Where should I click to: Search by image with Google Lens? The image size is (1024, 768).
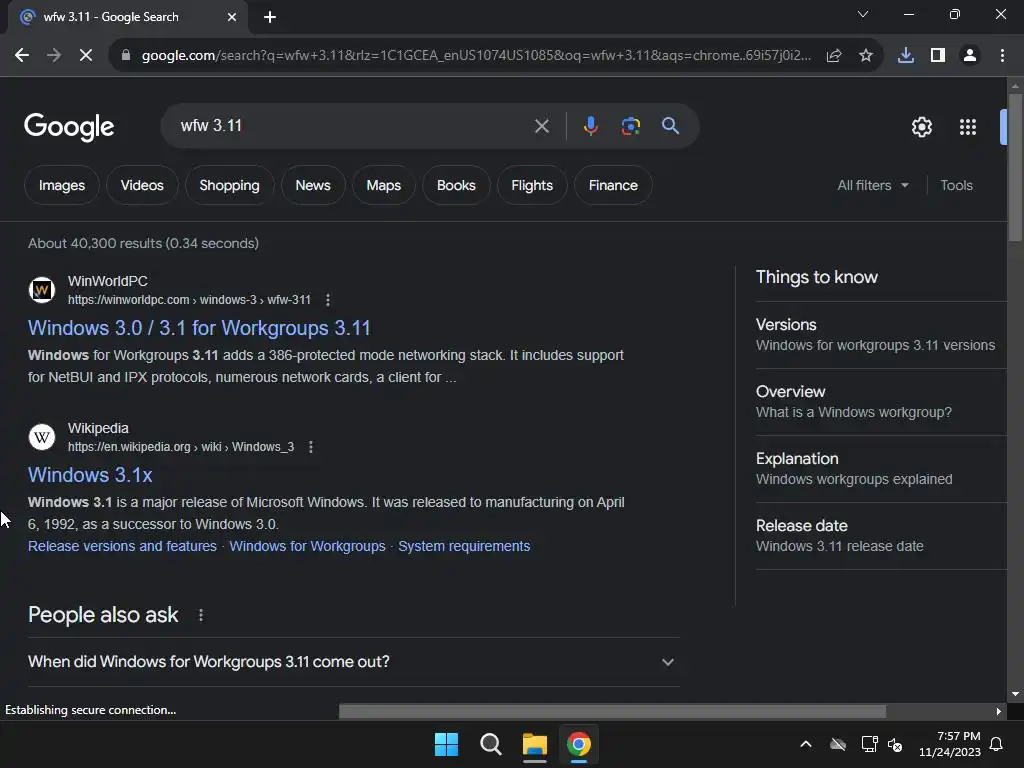[x=630, y=126]
